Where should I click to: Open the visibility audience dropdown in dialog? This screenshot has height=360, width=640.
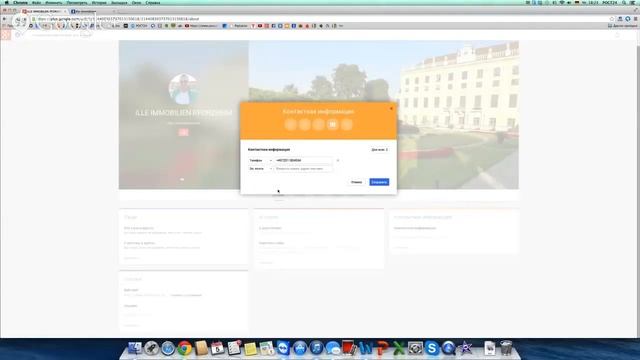click(x=380, y=150)
